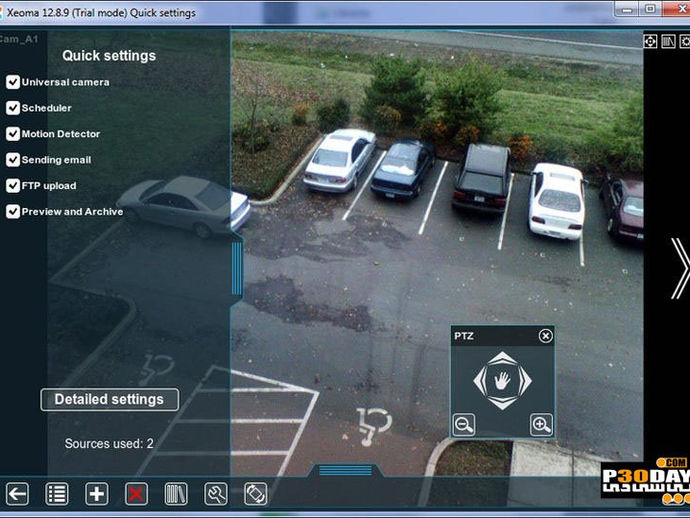Click the back arrow icon in bottom toolbar
The image size is (690, 518).
[17, 494]
